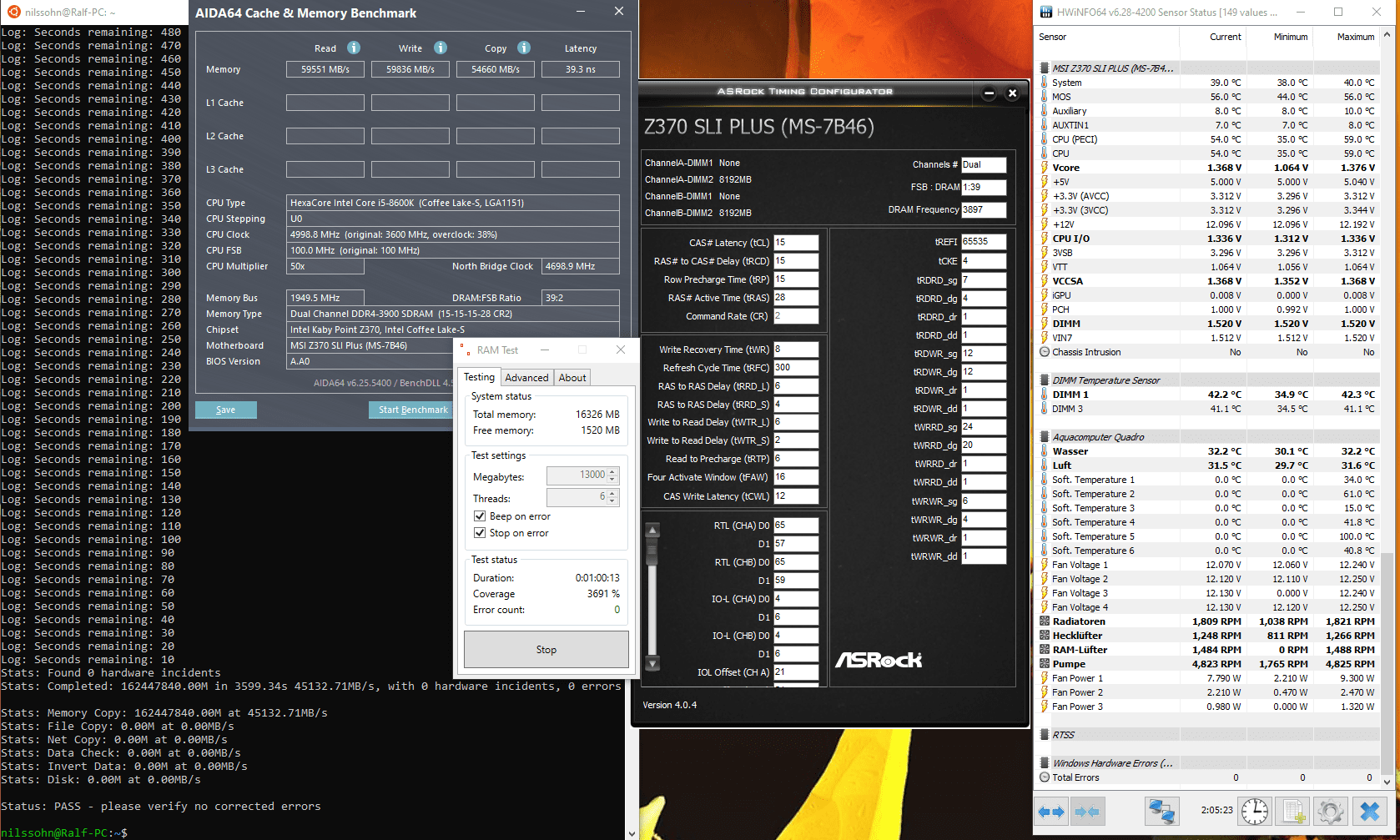Screen dimensions: 1400x840
Task: Click the DRAM Frequency field in ASRock
Action: 984,210
